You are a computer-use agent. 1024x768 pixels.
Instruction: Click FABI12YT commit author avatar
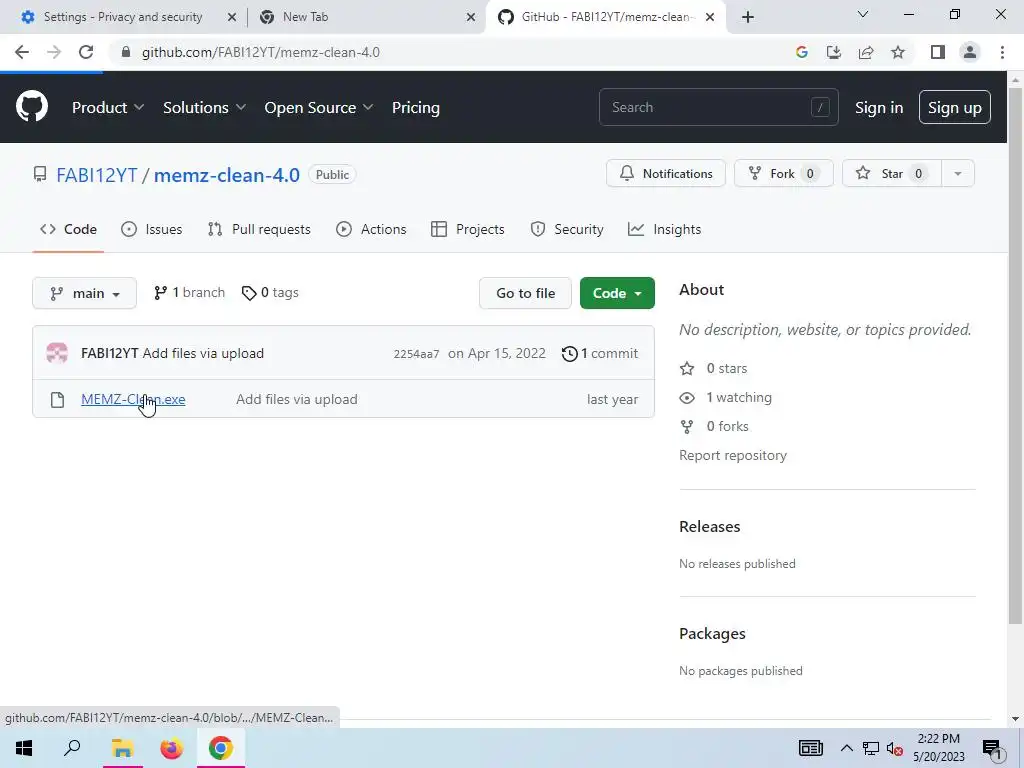57,353
